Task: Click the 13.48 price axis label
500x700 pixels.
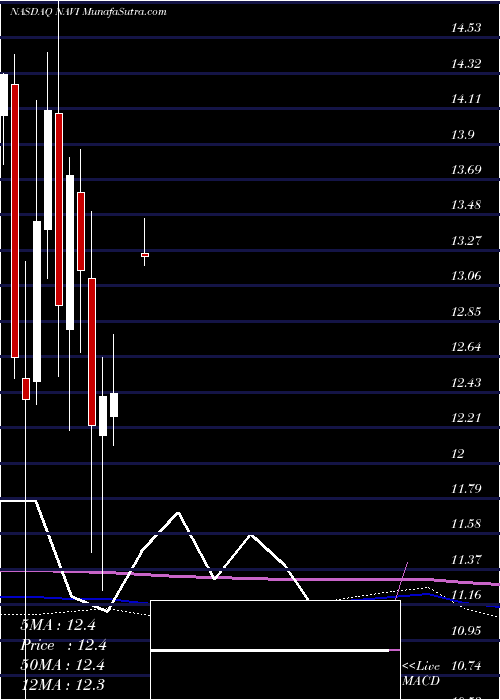Action: click(x=466, y=205)
